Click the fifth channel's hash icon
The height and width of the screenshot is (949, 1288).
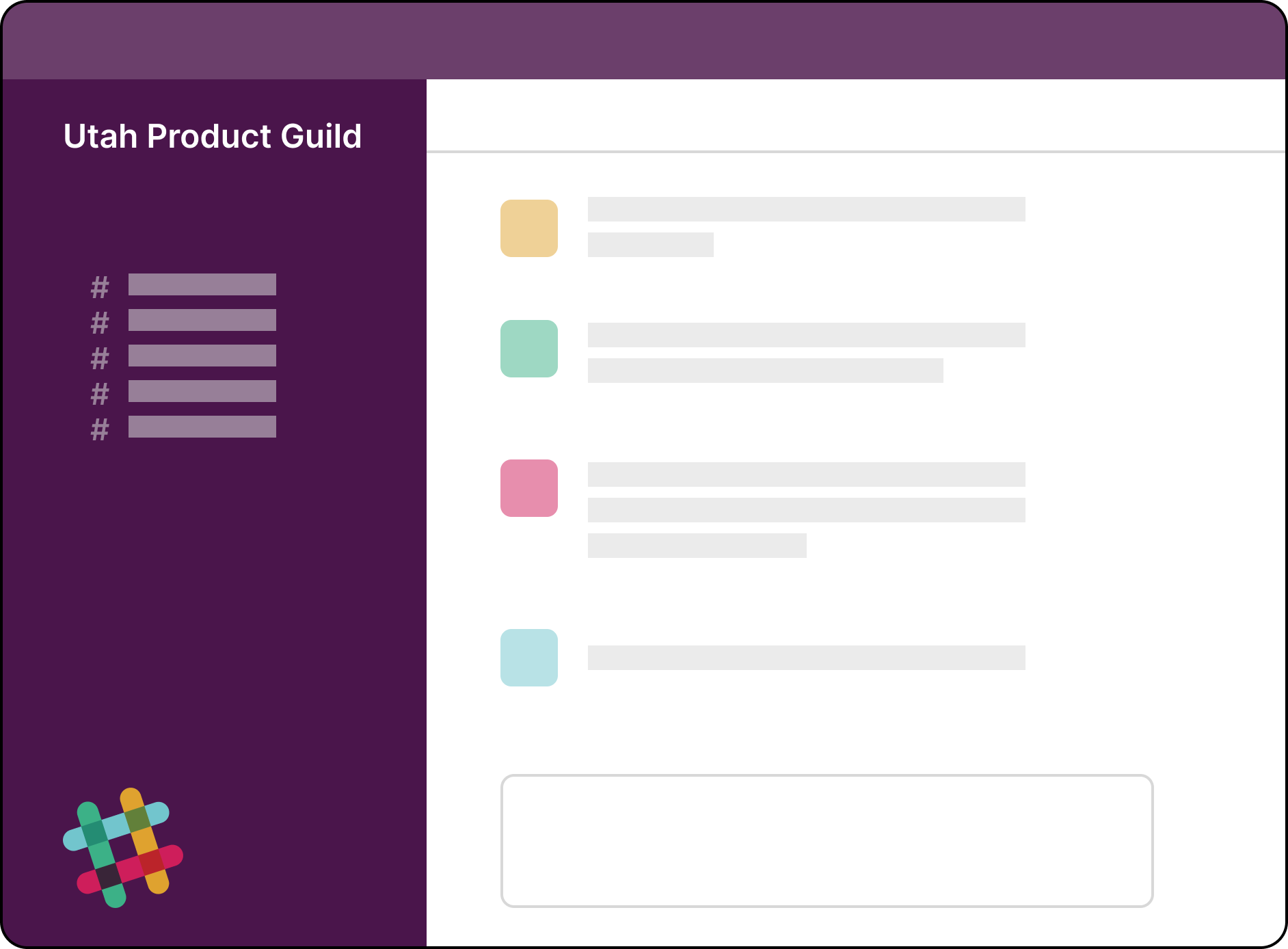pos(100,429)
